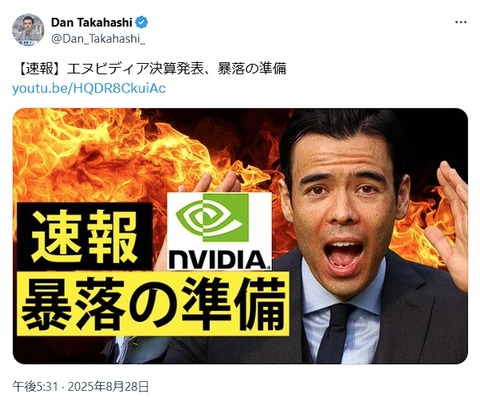This screenshot has height=407, width=480.
Task: Click the black 速報 label on thumbnail
Action: 85,236
